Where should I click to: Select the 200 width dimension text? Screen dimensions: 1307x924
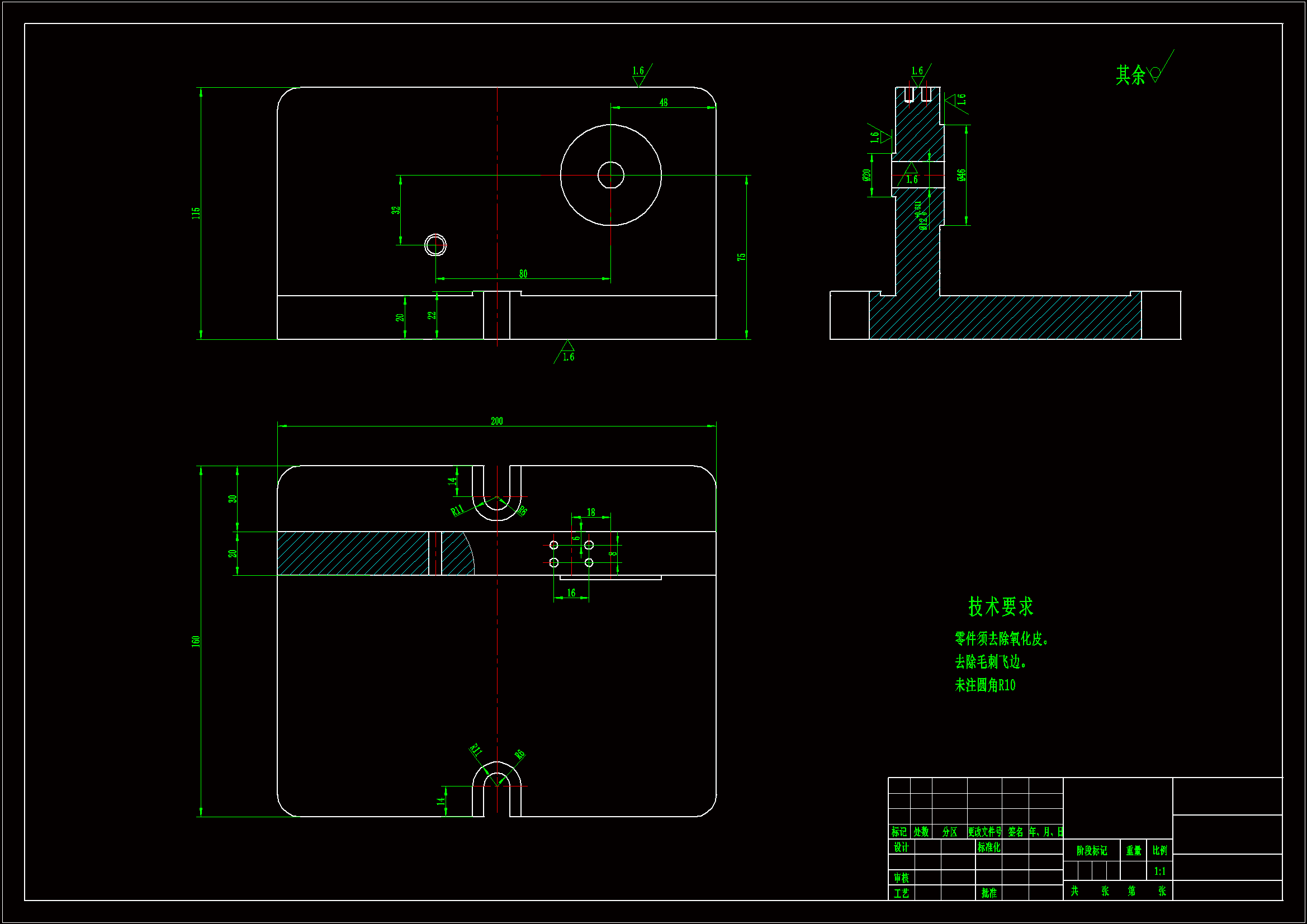[496, 421]
